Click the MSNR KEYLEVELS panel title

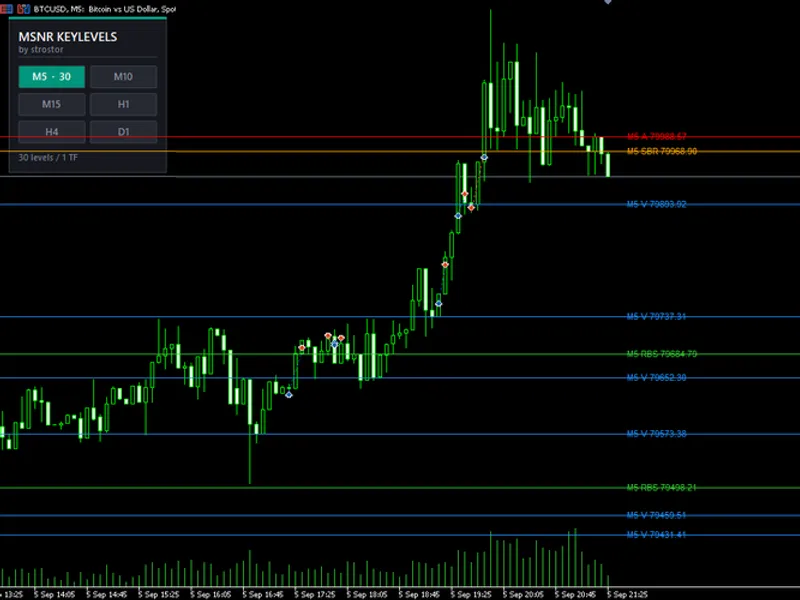pyautogui.click(x=68, y=37)
